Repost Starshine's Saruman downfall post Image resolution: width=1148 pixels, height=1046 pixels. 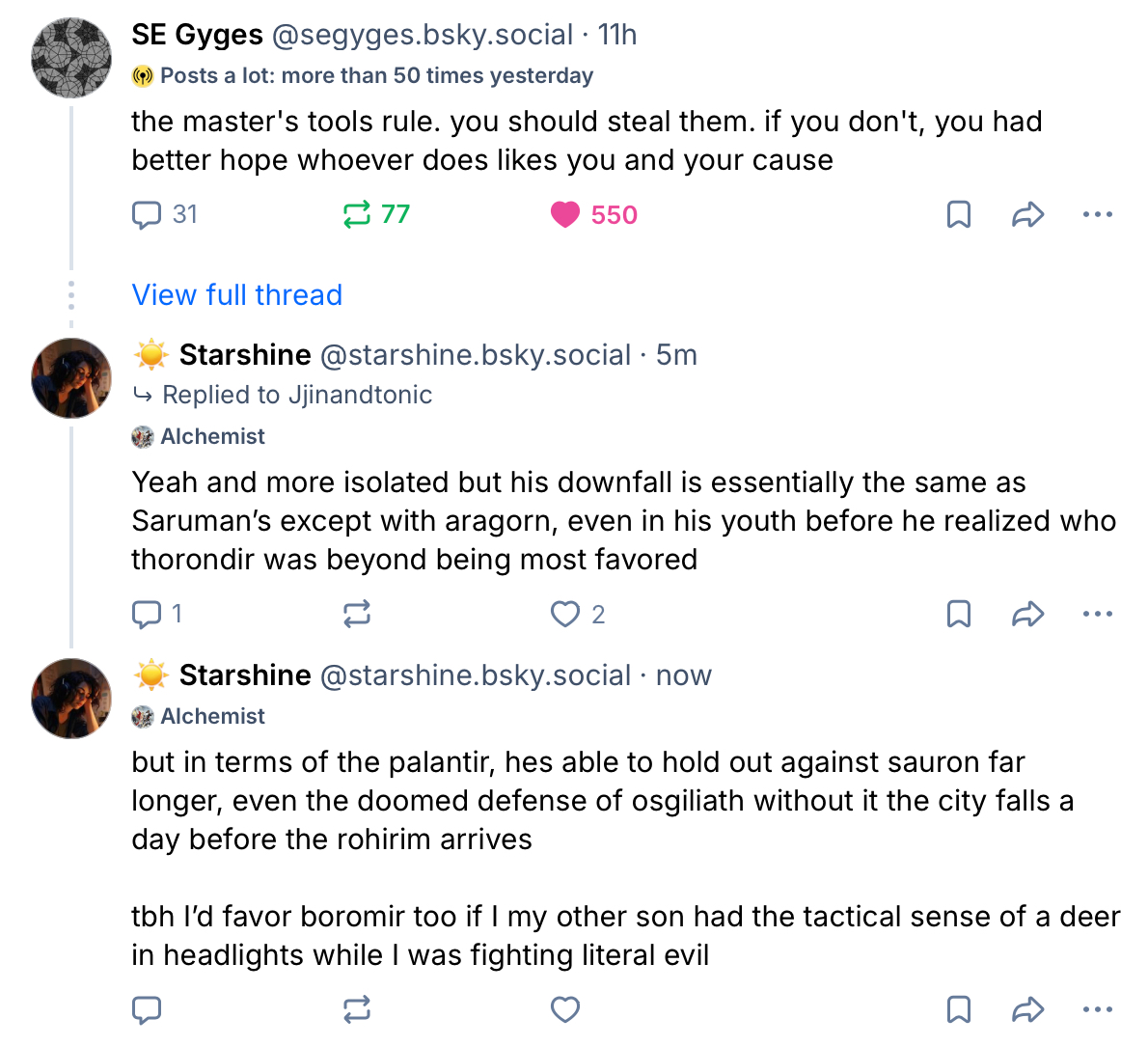tap(357, 614)
